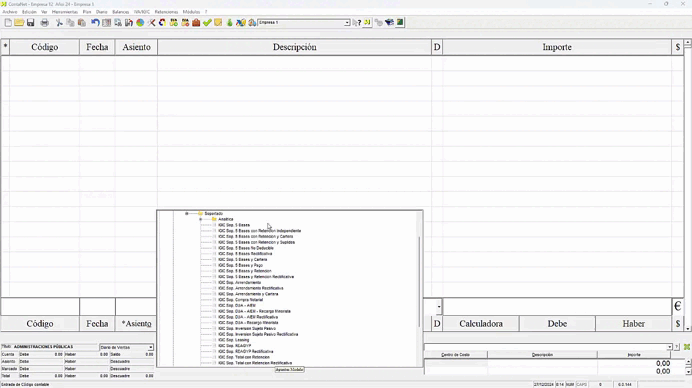Image resolution: width=692 pixels, height=388 pixels.
Task: Click the Calculadora button
Action: 481,324
